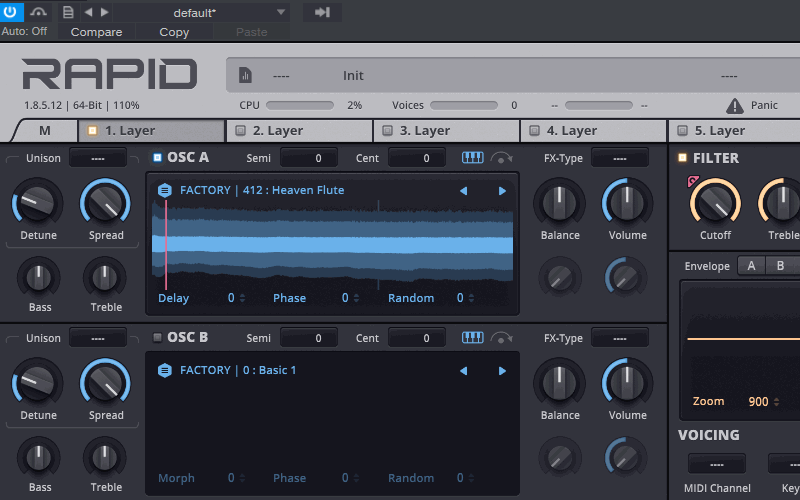The image size is (800, 500).
Task: Select Envelope A button
Action: coord(751,266)
